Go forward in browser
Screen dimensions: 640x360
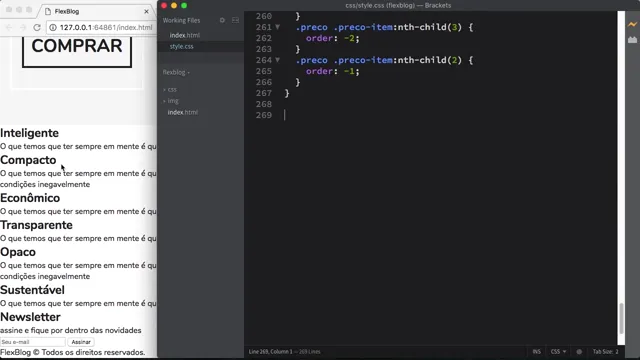click(23, 27)
